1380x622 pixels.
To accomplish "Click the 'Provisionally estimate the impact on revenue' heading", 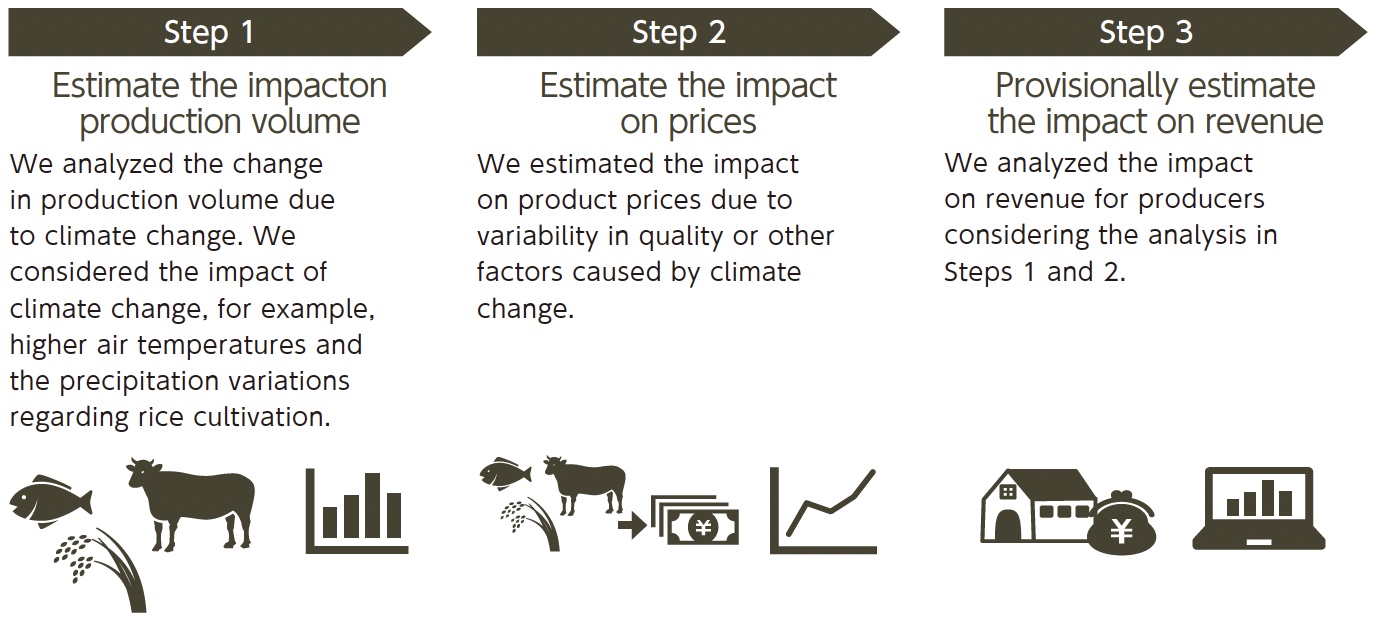I will click(x=1155, y=103).
